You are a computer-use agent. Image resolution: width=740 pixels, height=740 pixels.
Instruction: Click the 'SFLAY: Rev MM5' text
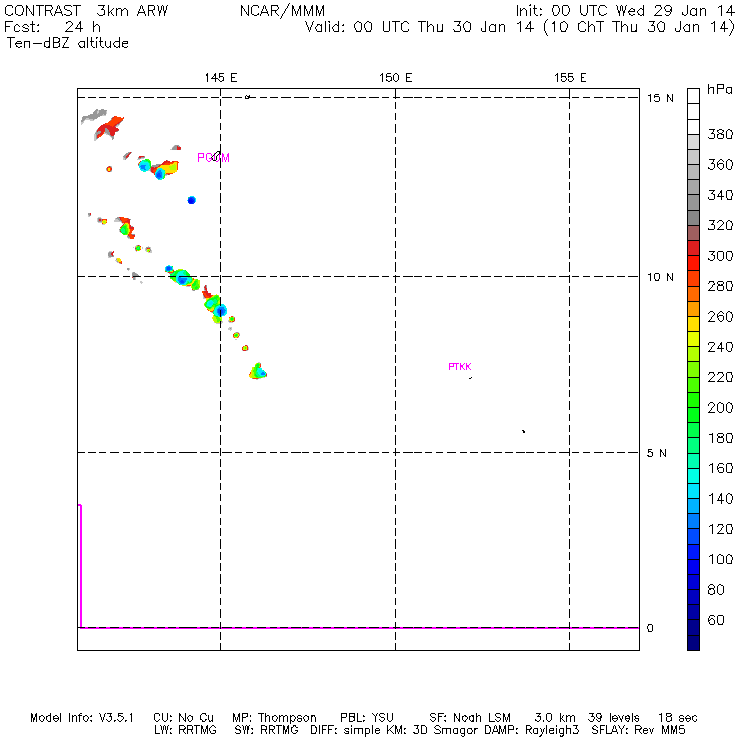tap(638, 730)
